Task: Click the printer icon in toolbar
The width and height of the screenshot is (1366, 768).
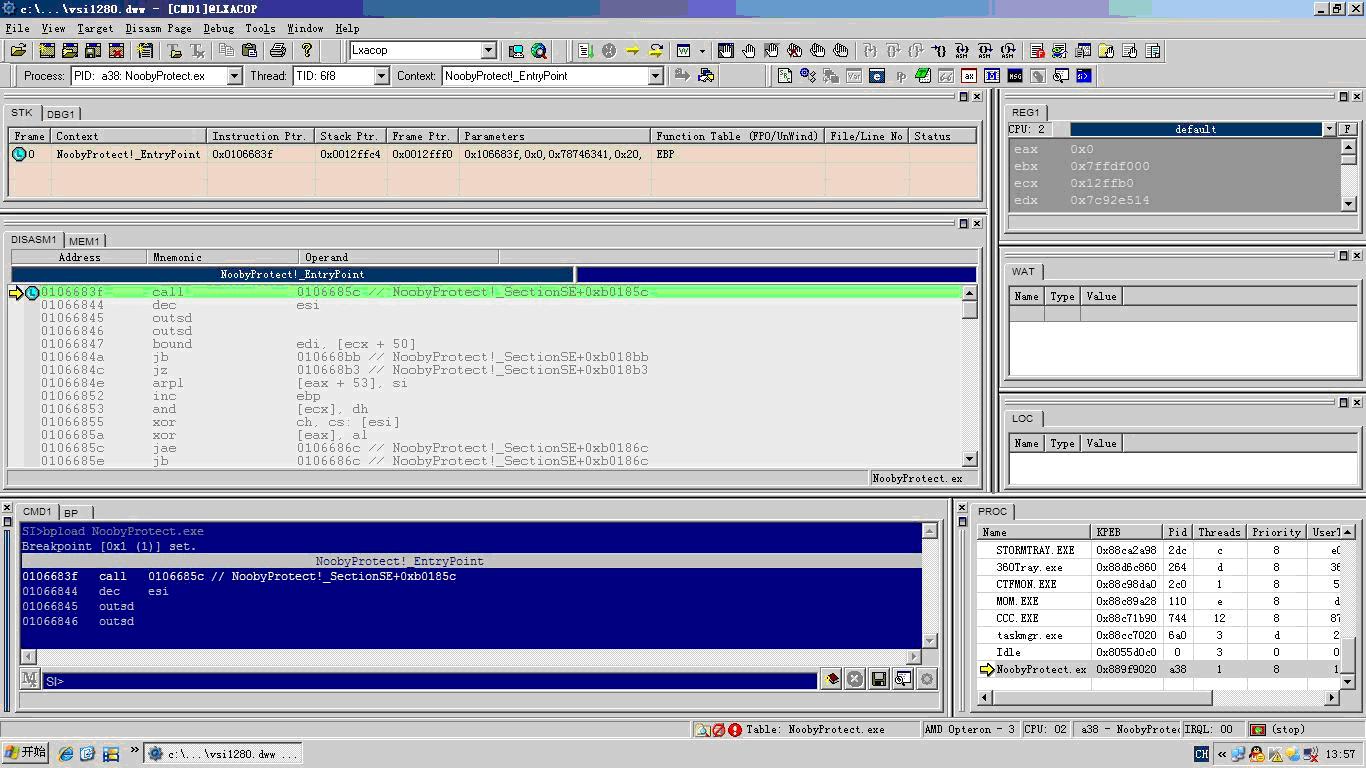Action: tap(278, 51)
